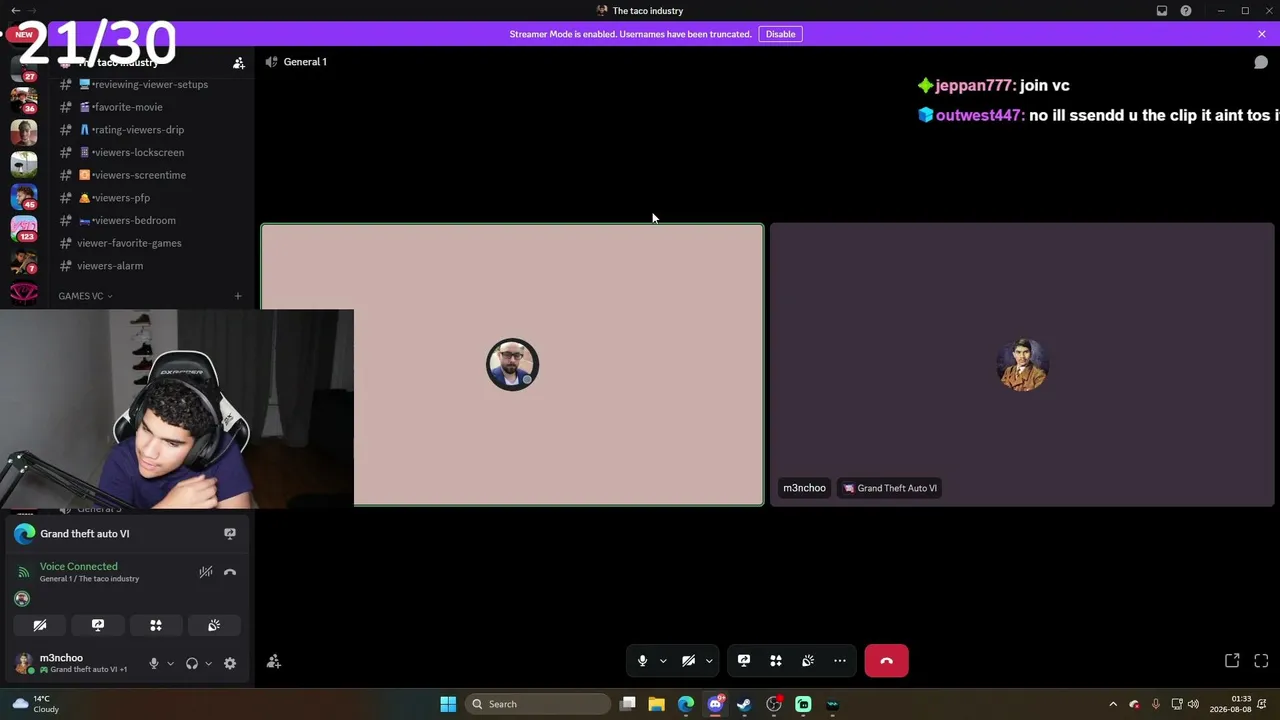
Task: Open the viewers-screentime channel
Action: click(x=150, y=175)
